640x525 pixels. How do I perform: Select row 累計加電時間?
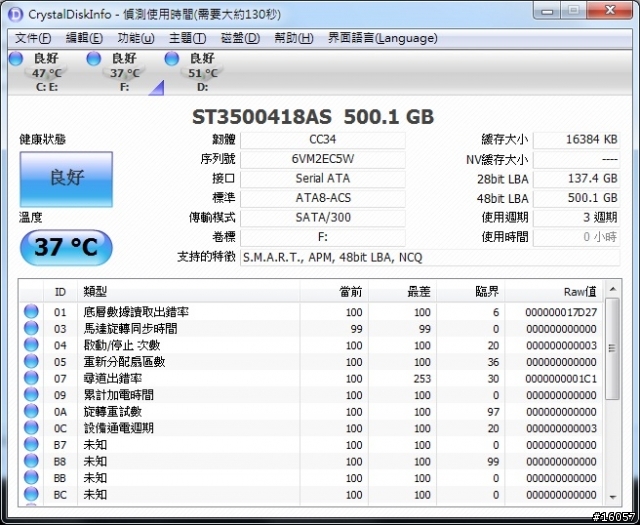(311, 395)
